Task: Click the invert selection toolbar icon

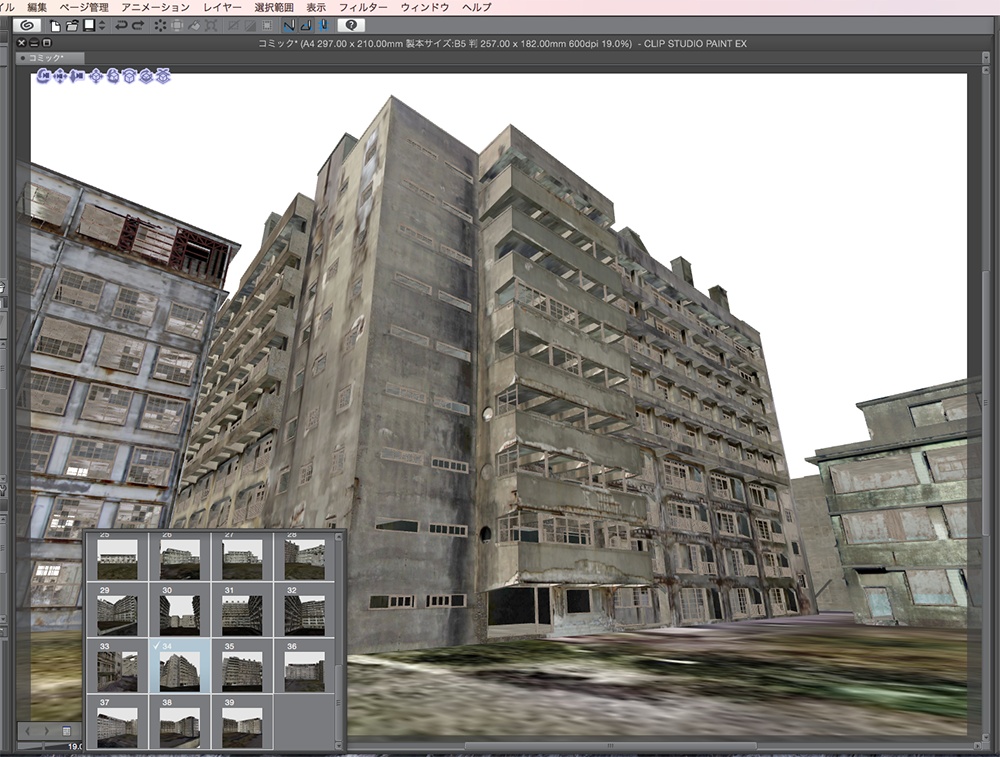Action: [250, 26]
